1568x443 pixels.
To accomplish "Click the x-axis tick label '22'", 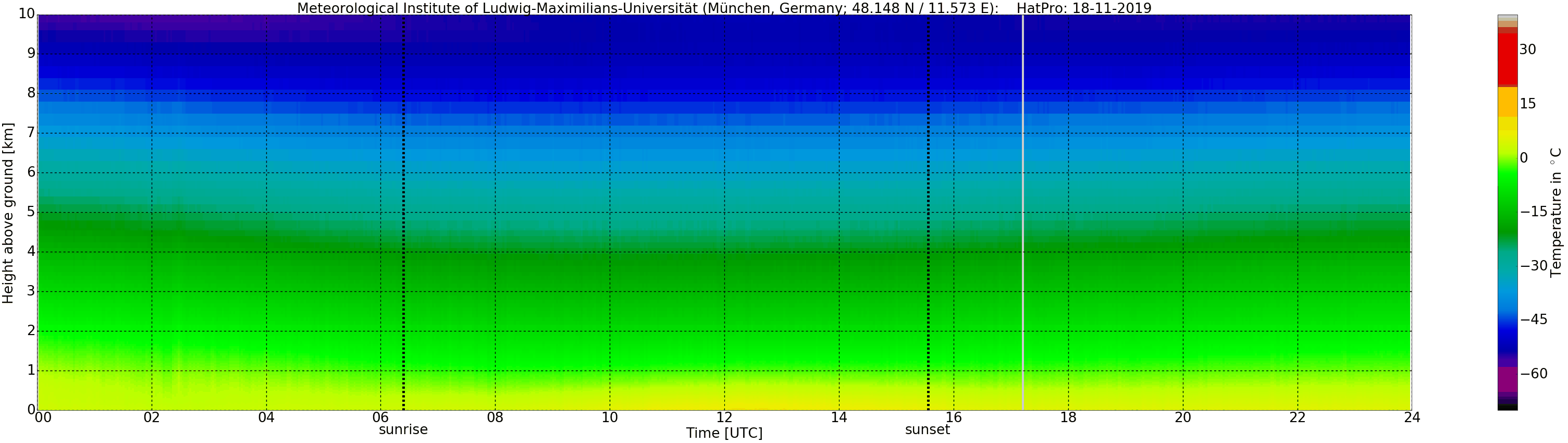I will (x=1297, y=417).
